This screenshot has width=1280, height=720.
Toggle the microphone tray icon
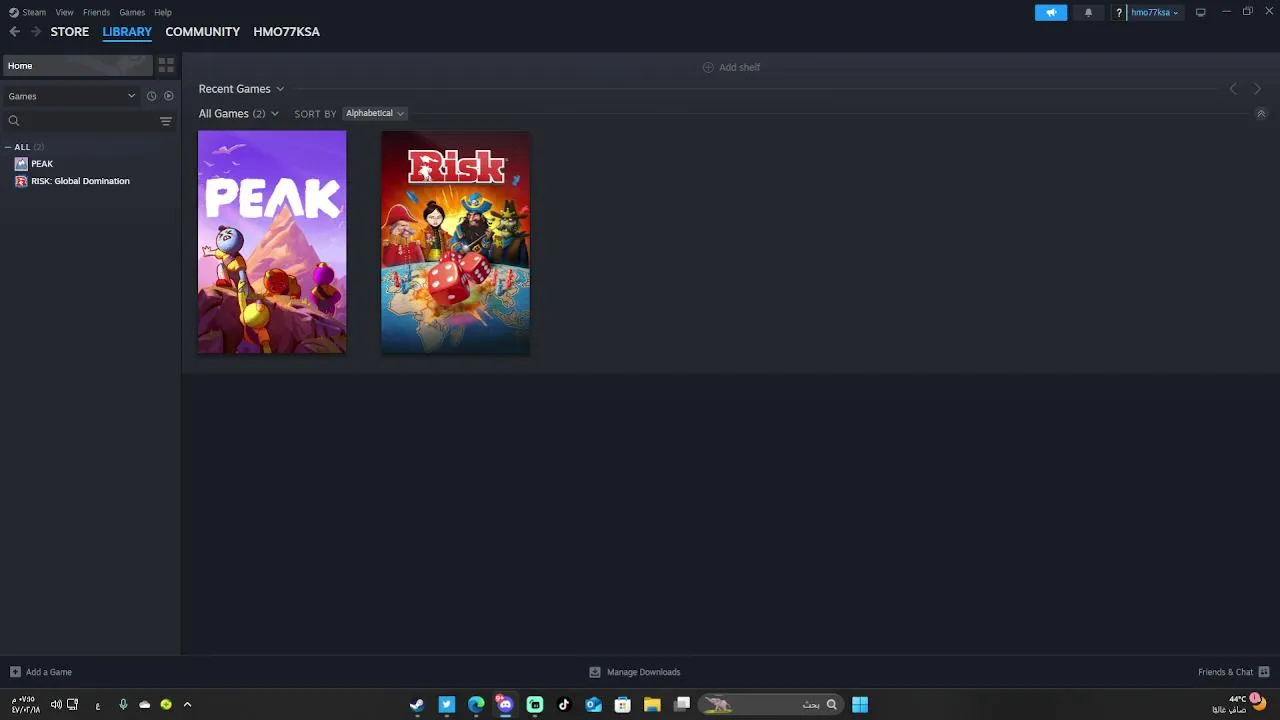click(x=123, y=705)
